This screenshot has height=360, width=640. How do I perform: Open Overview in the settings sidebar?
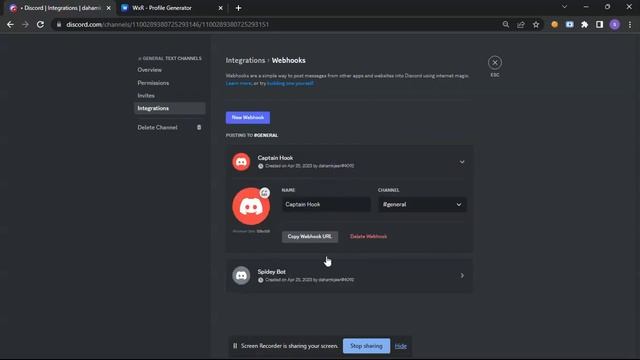tap(149, 70)
